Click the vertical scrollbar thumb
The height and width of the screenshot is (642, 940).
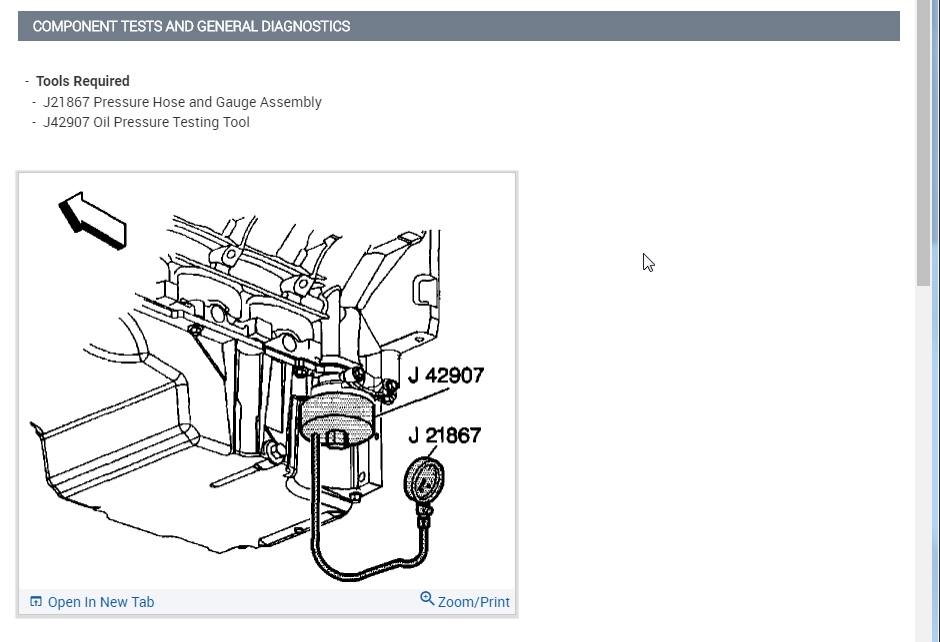tap(924, 144)
